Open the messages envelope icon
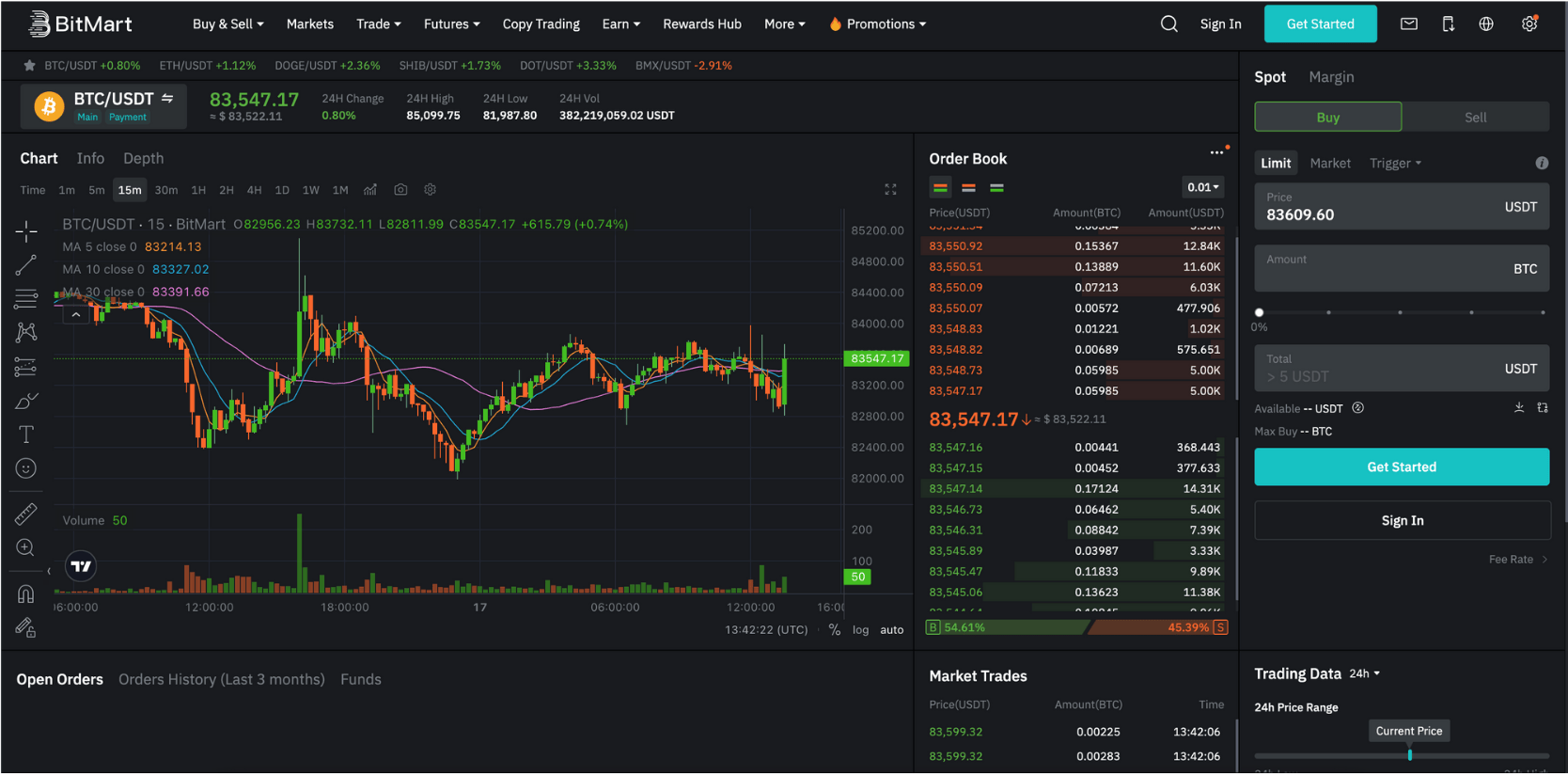The image size is (1568, 775). click(x=1408, y=24)
